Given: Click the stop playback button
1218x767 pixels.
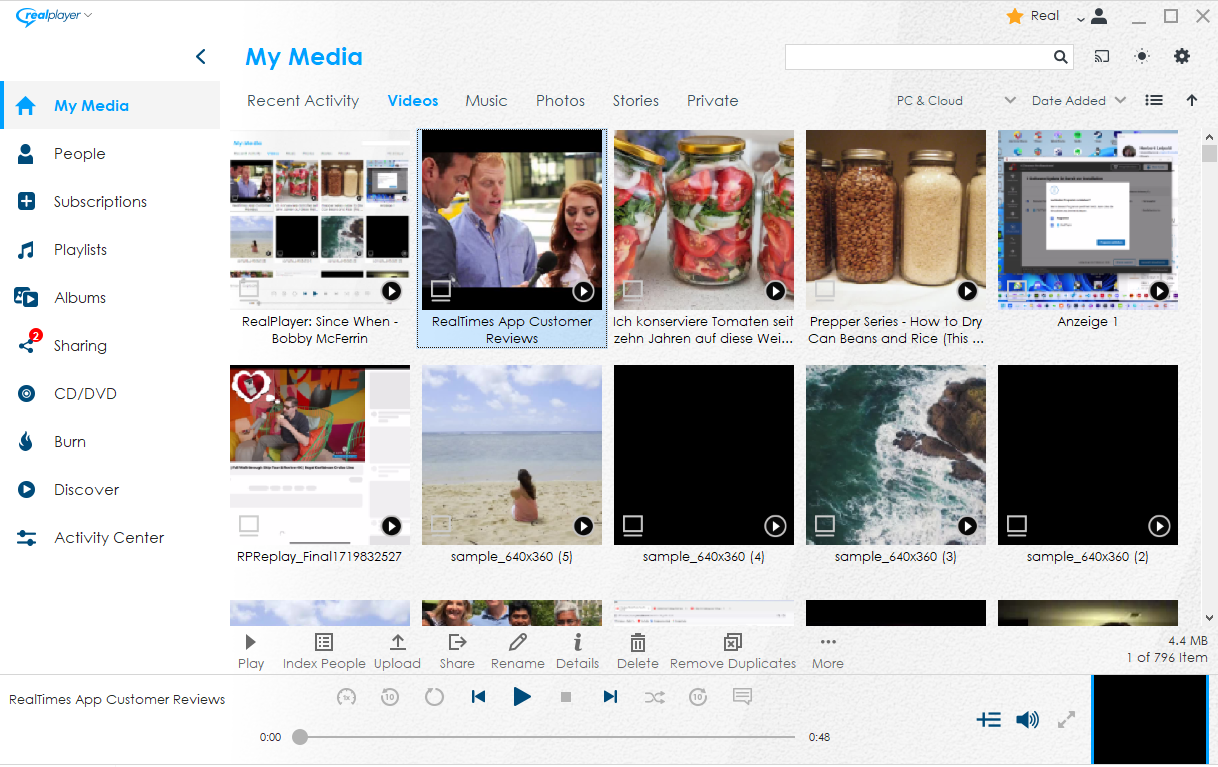Looking at the screenshot, I should (566, 697).
